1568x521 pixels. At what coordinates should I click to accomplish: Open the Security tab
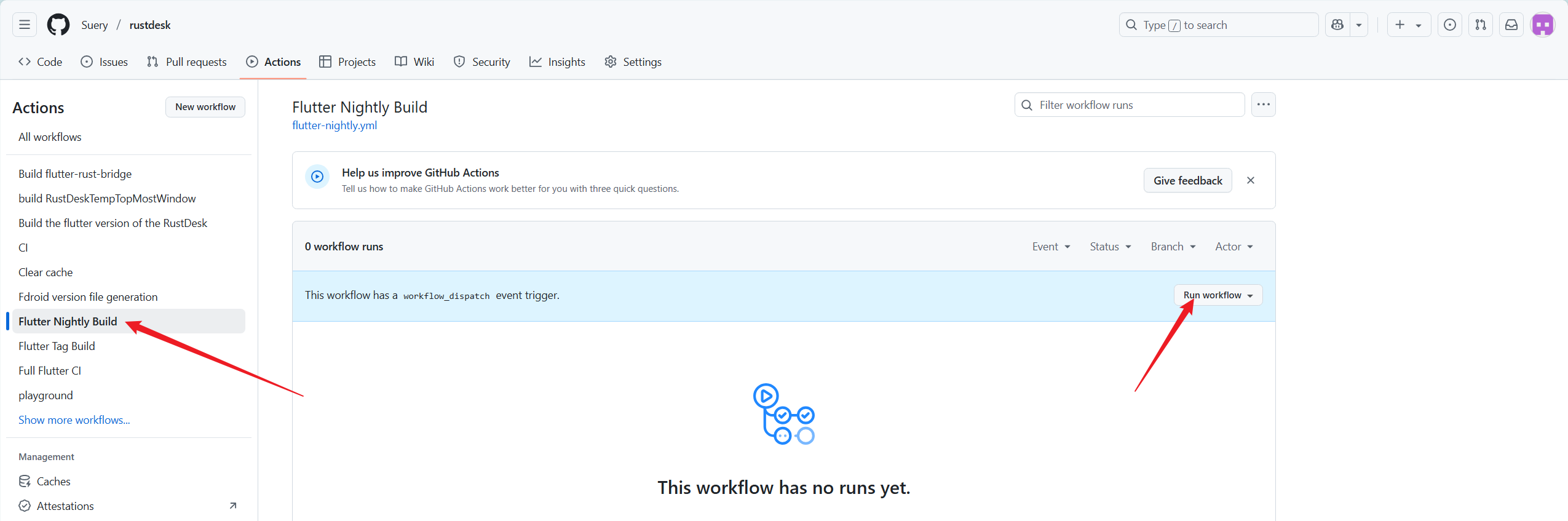point(482,62)
